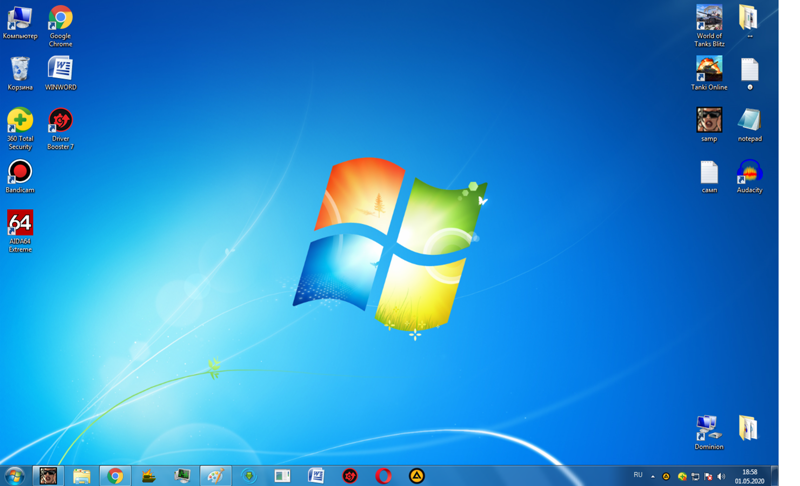Select the samp game desktop icon

[x=709, y=125]
